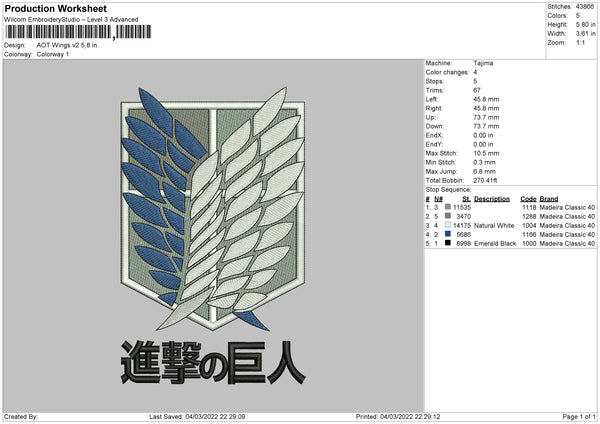Click the Total Bobbin value '270.41ft'
Viewport: 600px width, 424px height.
[x=485, y=180]
